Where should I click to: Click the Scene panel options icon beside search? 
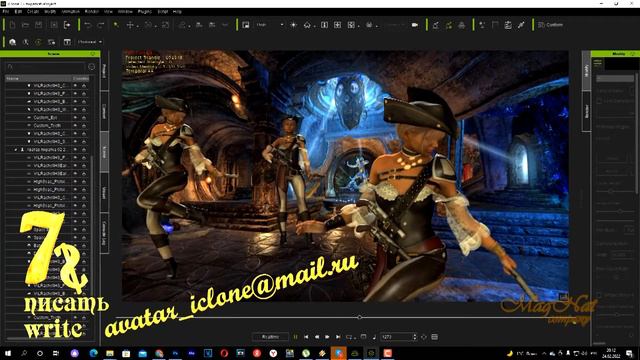click(91, 66)
